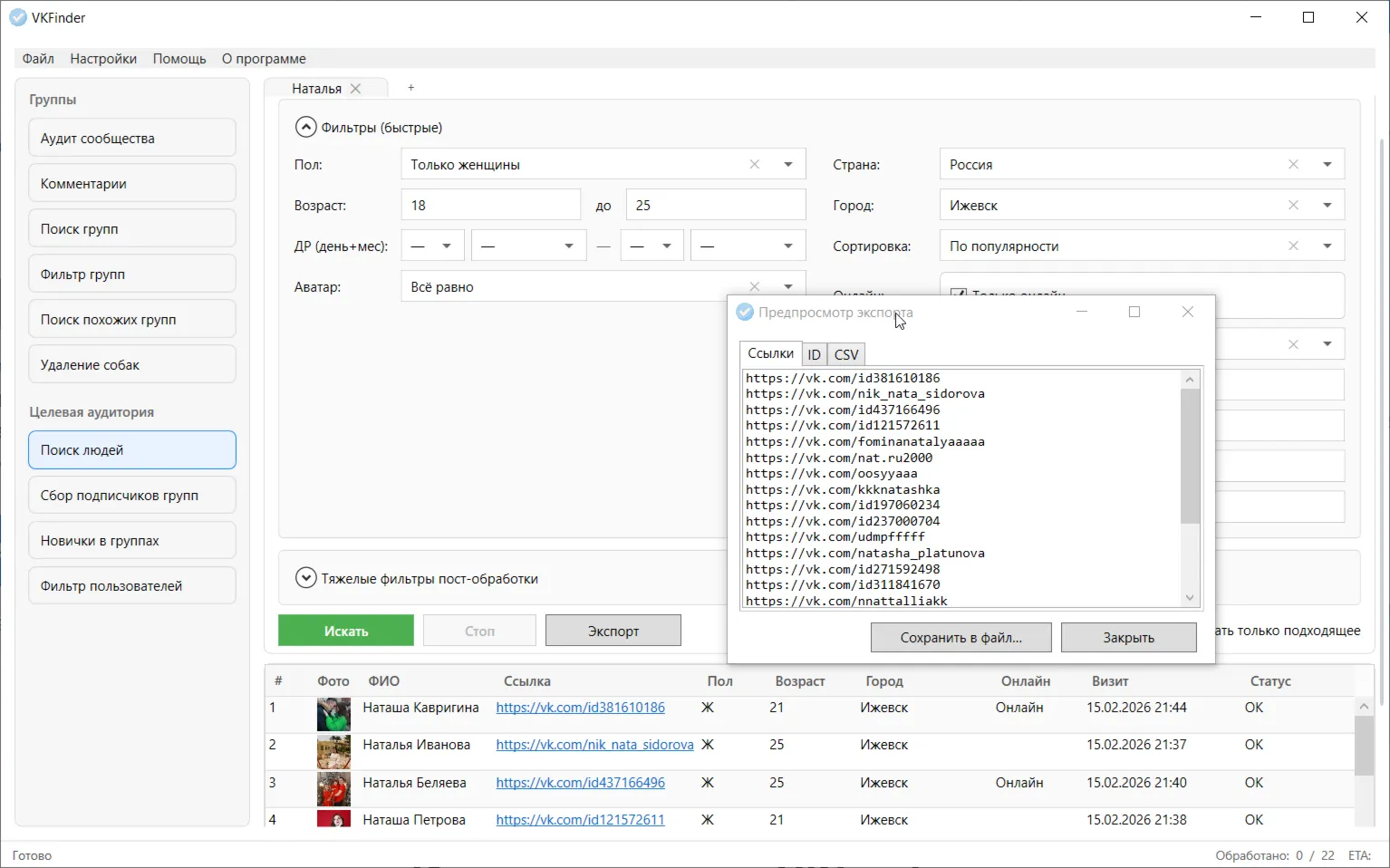Maximize the Предпросмотр экспорта dialog
This screenshot has width=1390, height=868.
tap(1134, 312)
